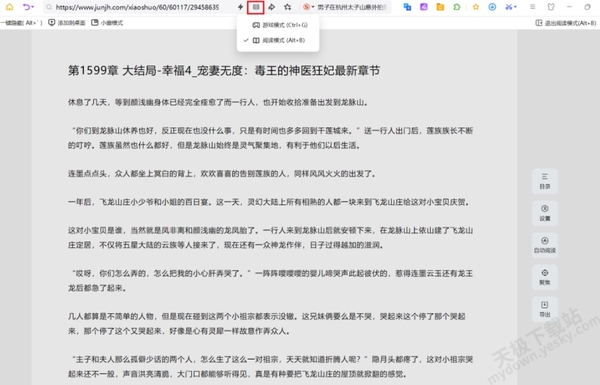
Task: Click 添加到桌面 button
Action: click(x=67, y=23)
